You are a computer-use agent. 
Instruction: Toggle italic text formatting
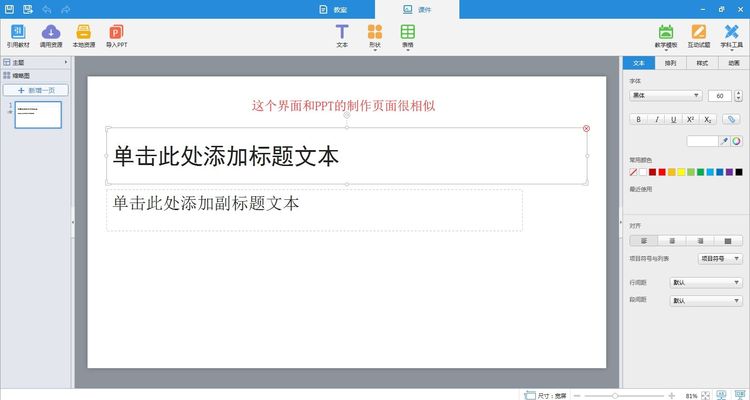coord(656,119)
